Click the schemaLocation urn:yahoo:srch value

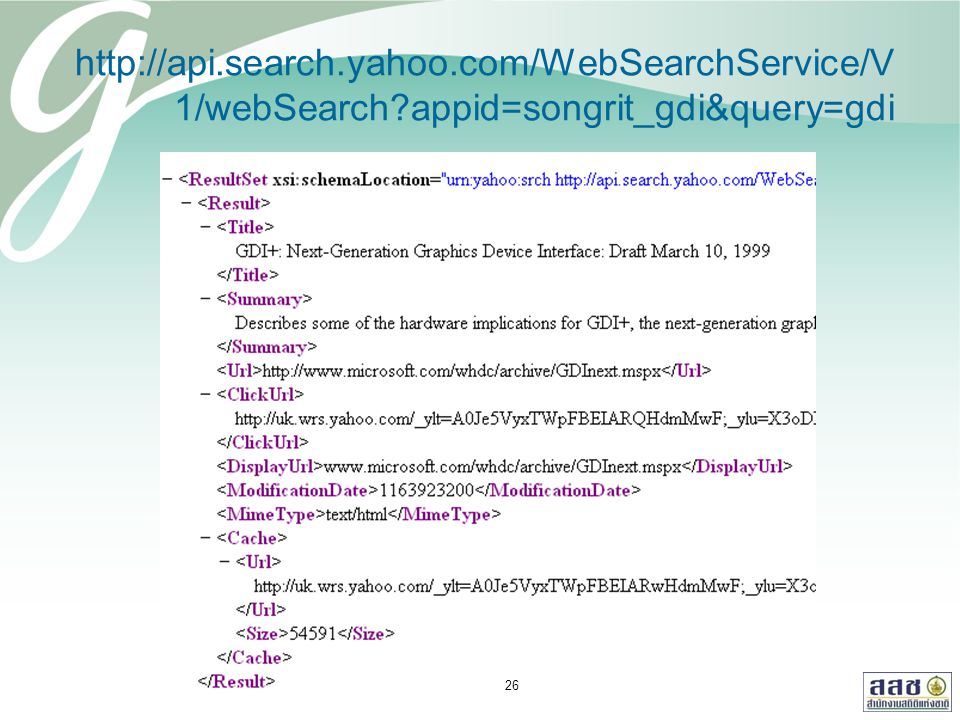(631, 179)
